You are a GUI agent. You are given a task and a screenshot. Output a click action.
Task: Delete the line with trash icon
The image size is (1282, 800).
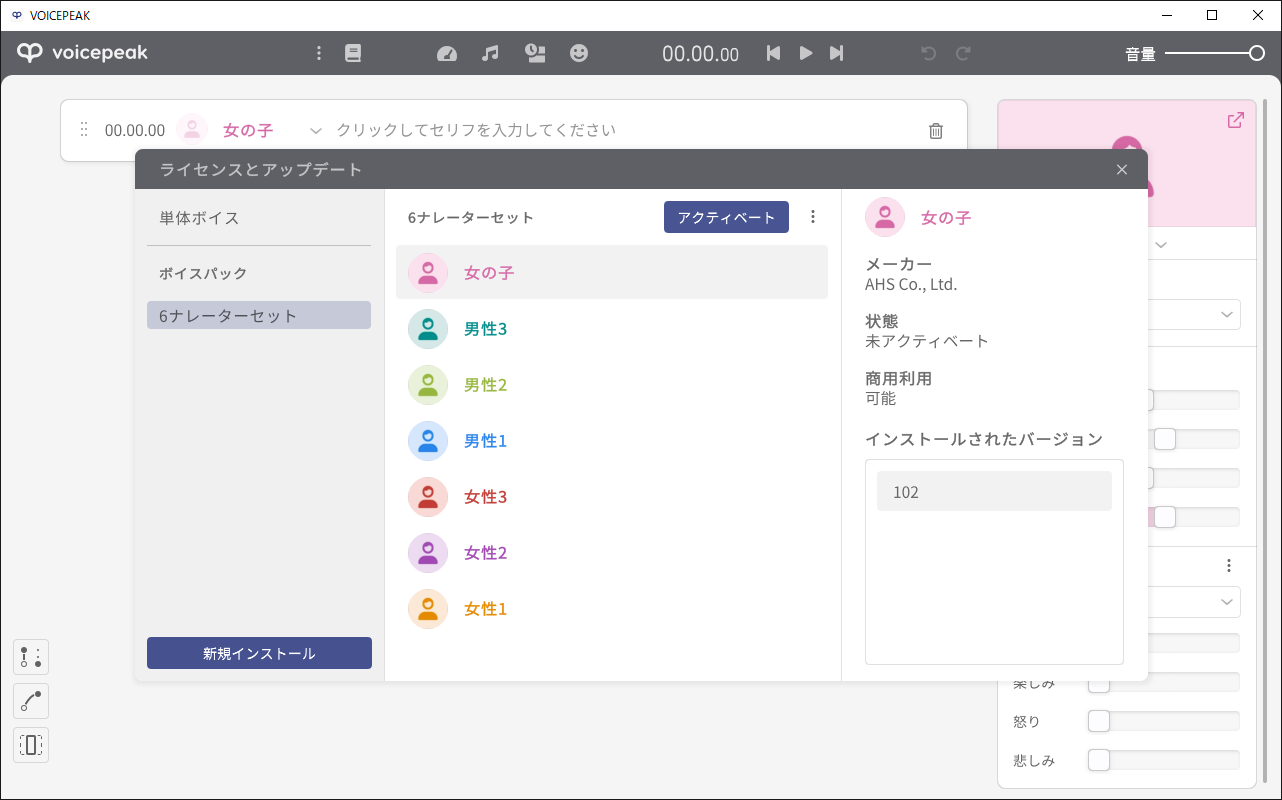[936, 130]
